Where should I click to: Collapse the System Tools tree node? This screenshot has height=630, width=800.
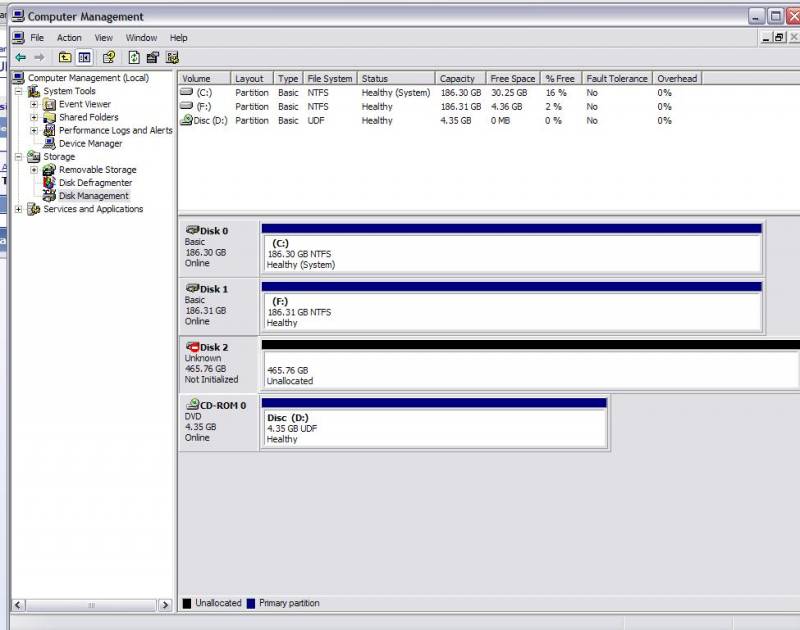[18, 91]
